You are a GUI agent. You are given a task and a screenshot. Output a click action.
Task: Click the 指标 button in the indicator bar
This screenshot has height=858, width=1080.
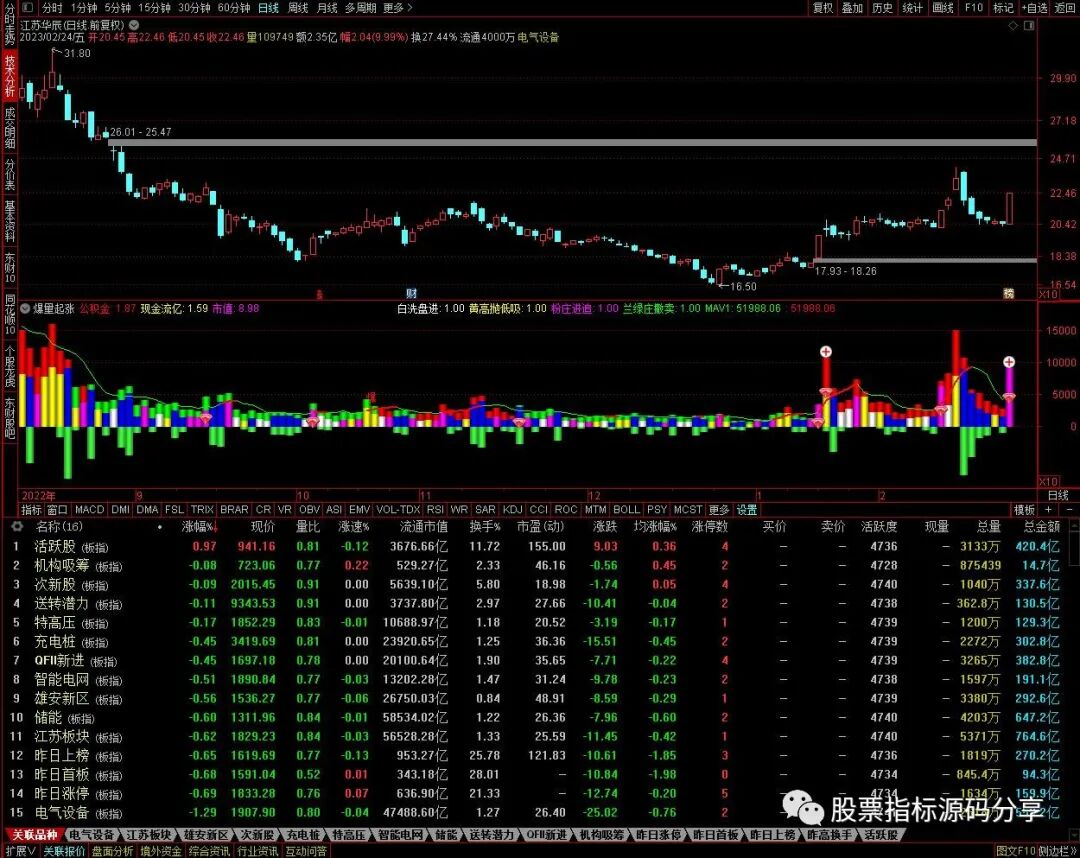point(31,510)
